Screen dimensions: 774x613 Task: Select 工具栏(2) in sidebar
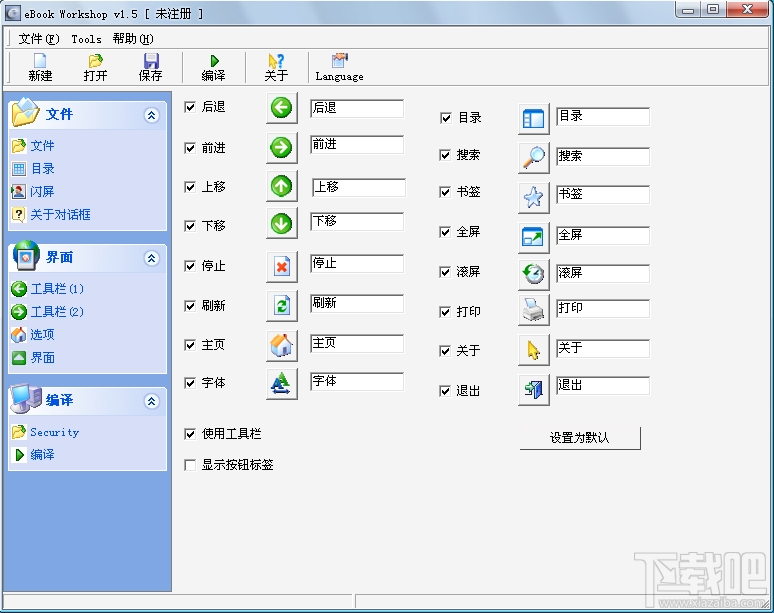tap(57, 312)
